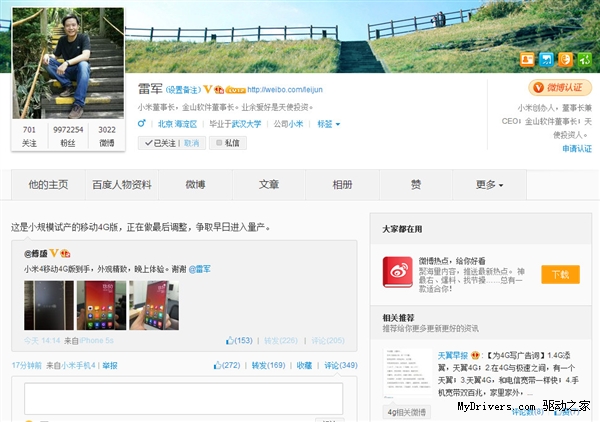Click in the comment text box
Screen dimensions: 600x422
[184, 399]
